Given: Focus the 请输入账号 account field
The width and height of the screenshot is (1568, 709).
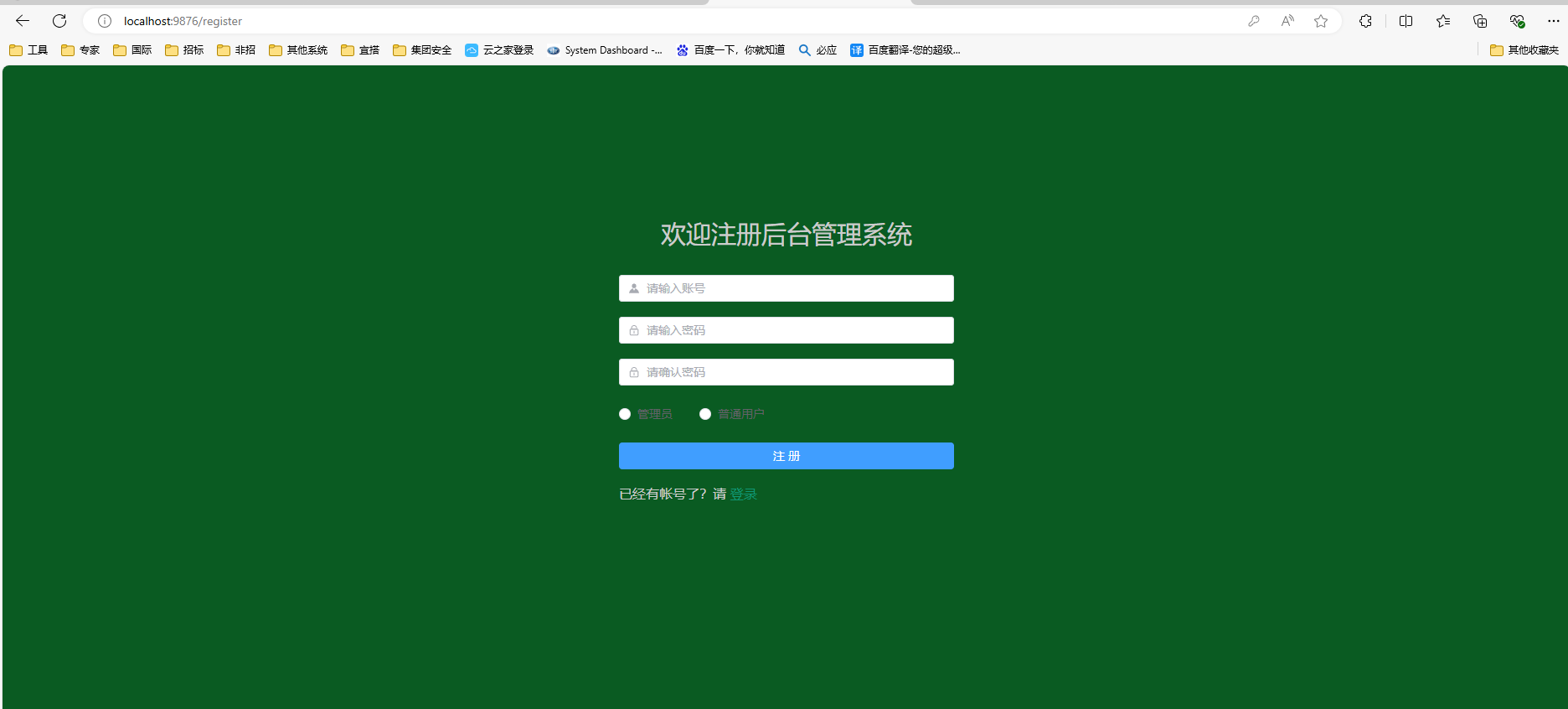Looking at the screenshot, I should click(787, 288).
